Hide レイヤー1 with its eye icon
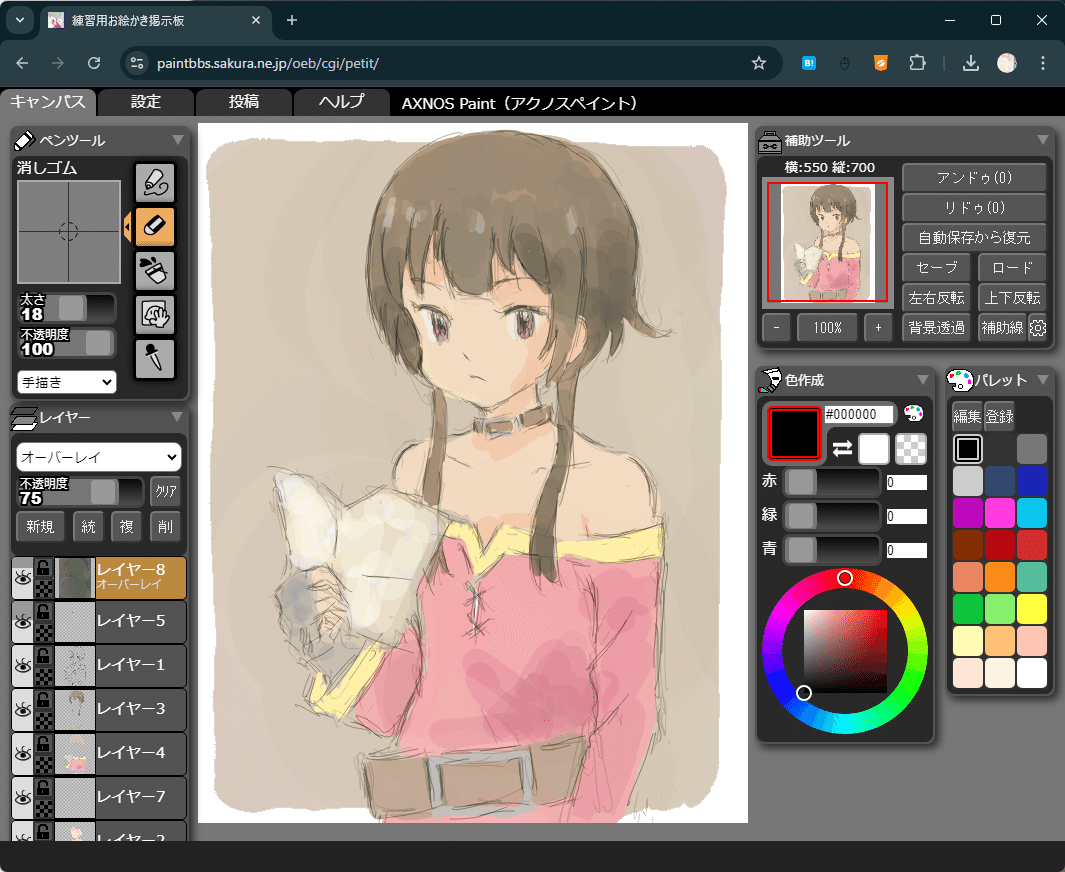Screen dimensions: 1065x872 coord(23,666)
